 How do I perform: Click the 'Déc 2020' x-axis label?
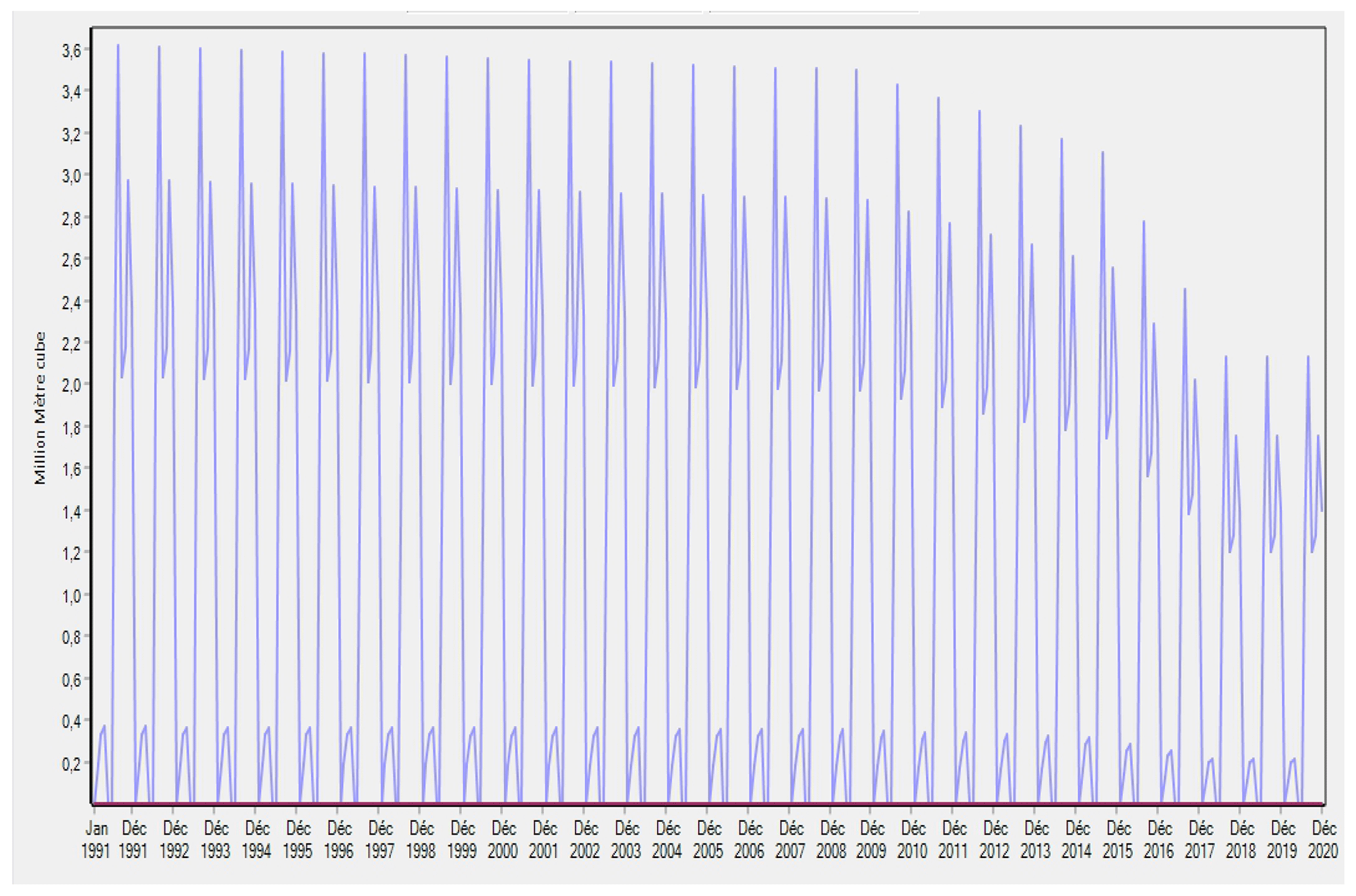1322,840
